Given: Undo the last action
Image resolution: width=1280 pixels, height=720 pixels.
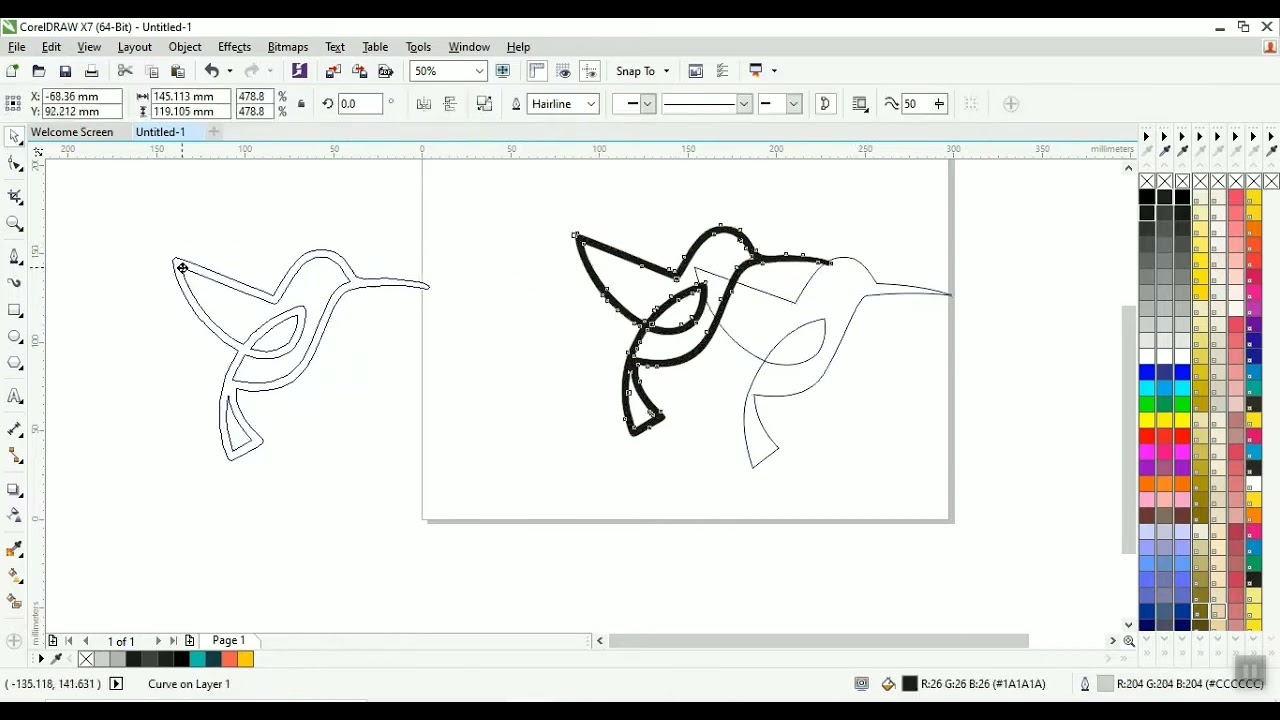Looking at the screenshot, I should tap(211, 71).
